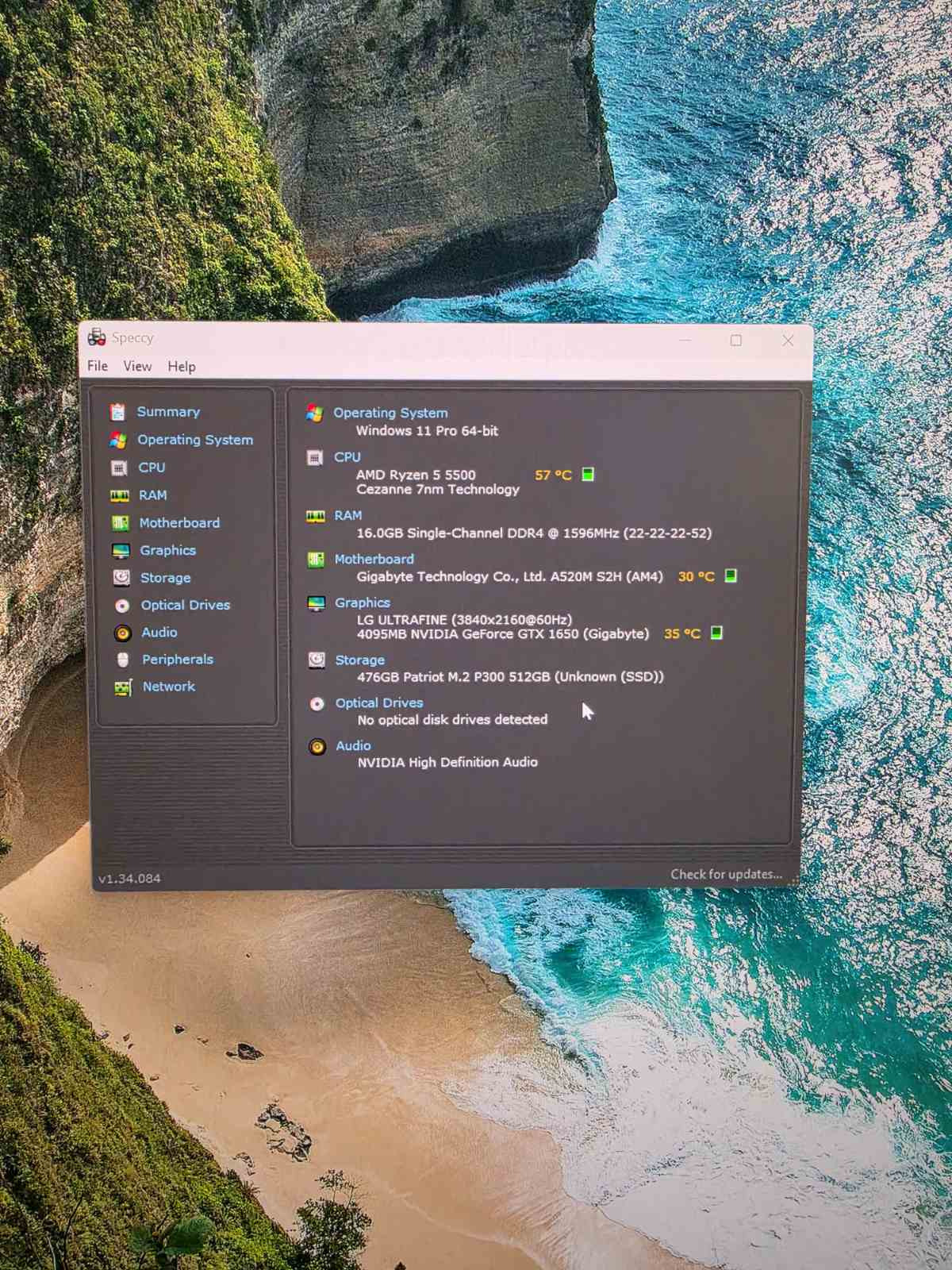Screen dimensions: 952x1270
Task: Click the Storage heading in summary pane
Action: 359,660
